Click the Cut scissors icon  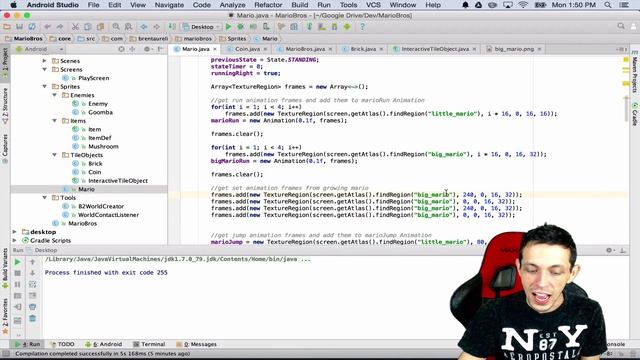[75, 27]
